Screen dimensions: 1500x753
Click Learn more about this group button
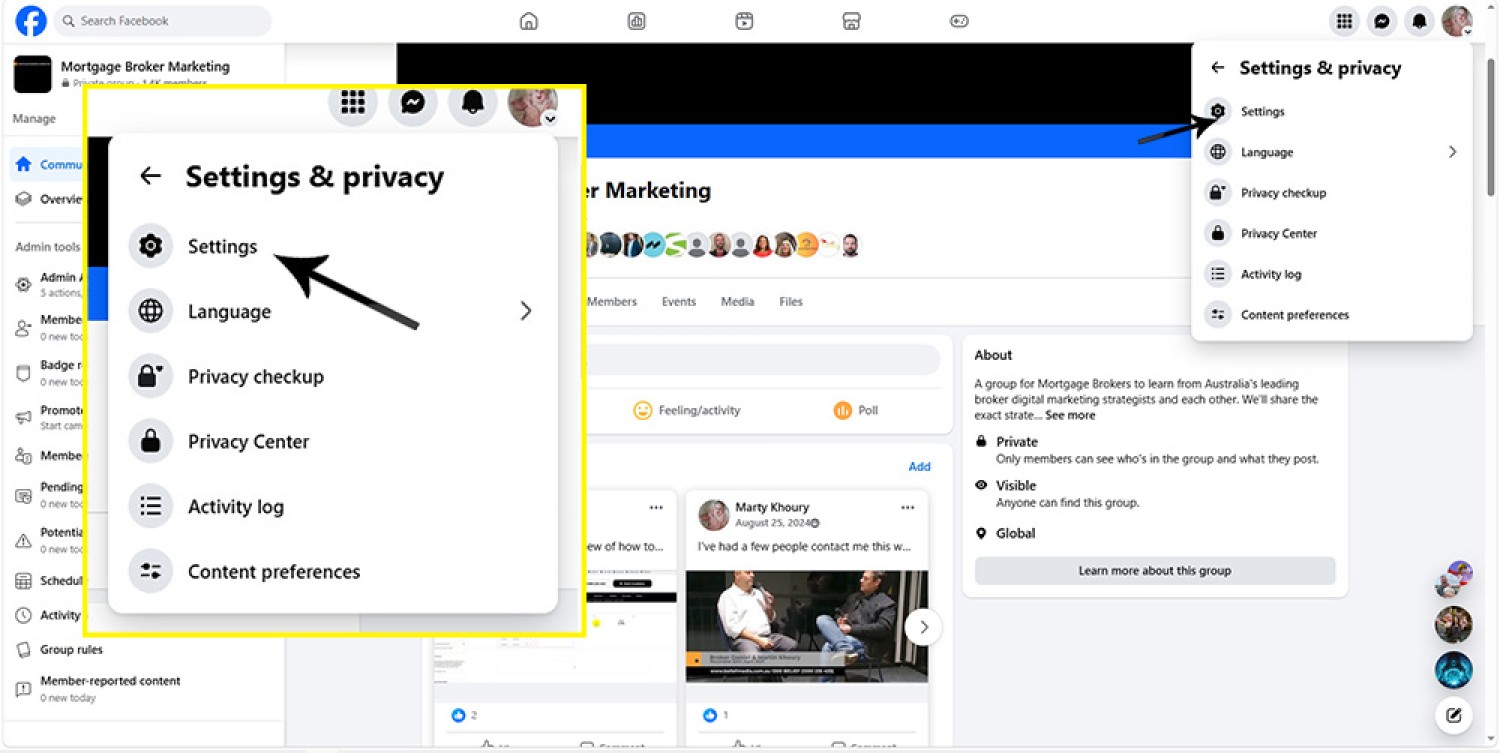pyautogui.click(x=1154, y=571)
